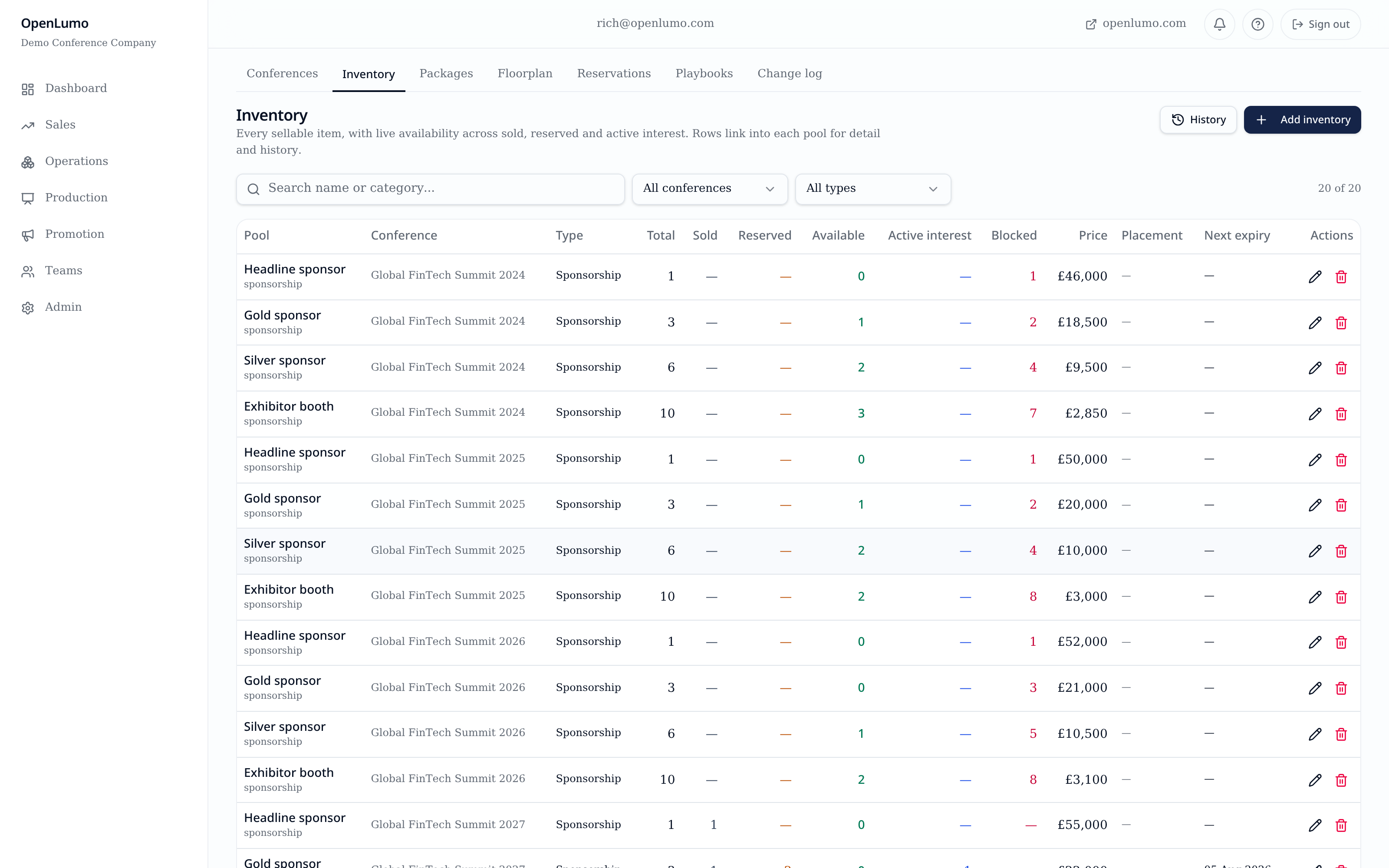Focus the Search name or category field
This screenshot has width=1389, height=868.
tap(430, 189)
